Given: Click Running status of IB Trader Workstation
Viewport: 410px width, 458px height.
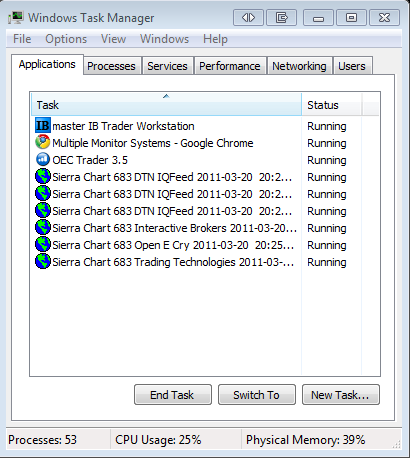Looking at the screenshot, I should (x=327, y=126).
